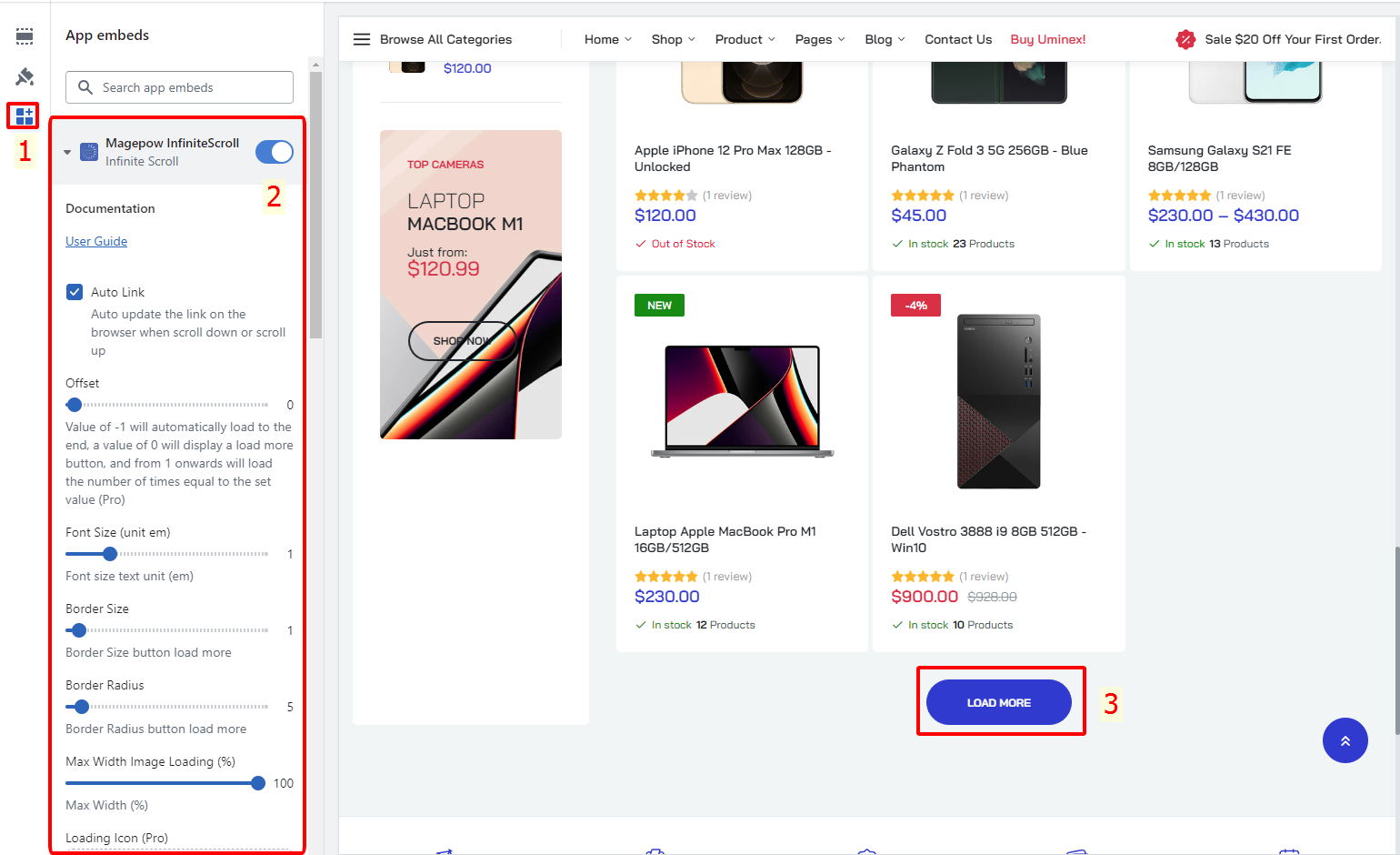
Task: Click the red sale discount badge icon
Action: coord(1185,39)
